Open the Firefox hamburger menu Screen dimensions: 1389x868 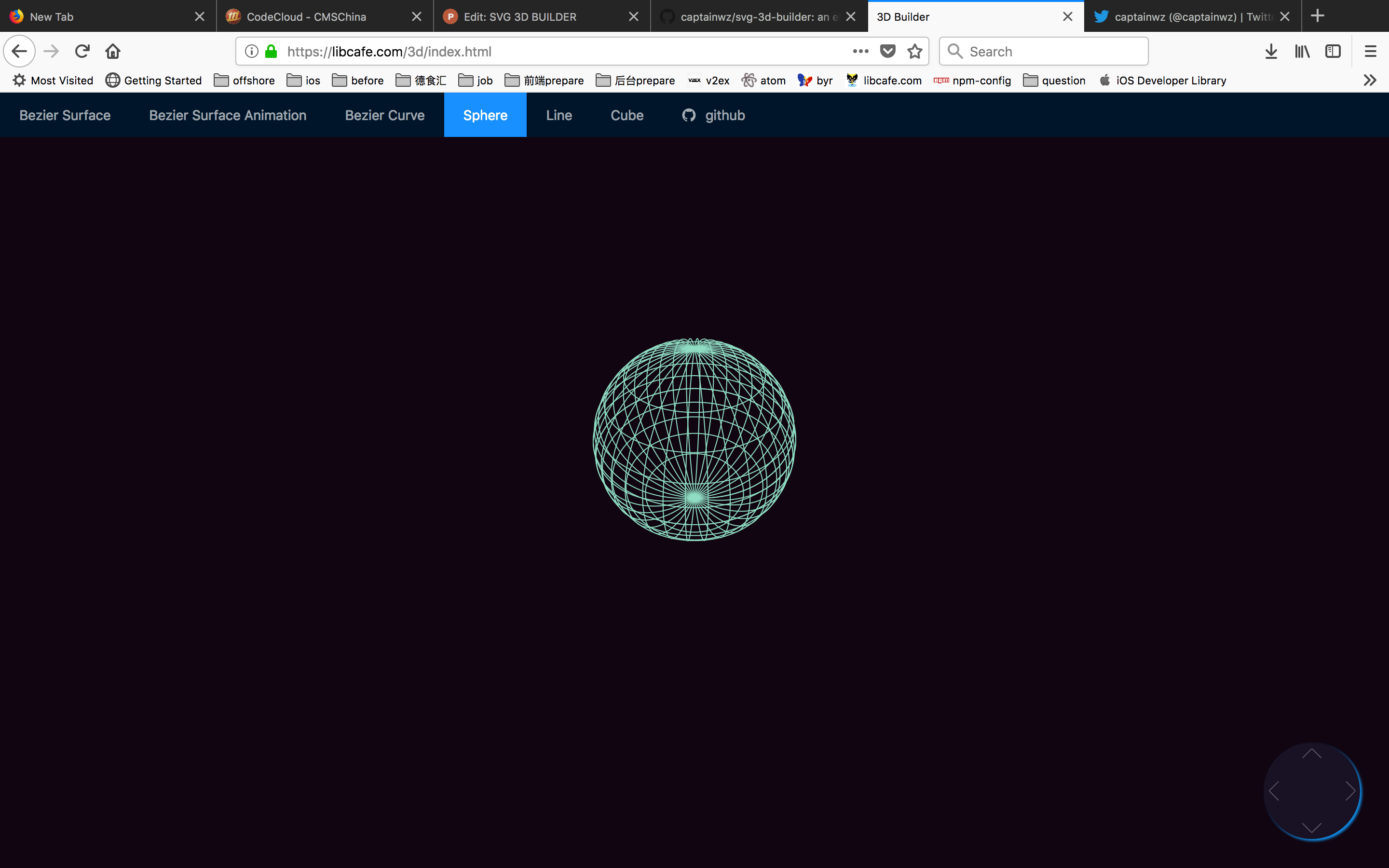tap(1370, 51)
